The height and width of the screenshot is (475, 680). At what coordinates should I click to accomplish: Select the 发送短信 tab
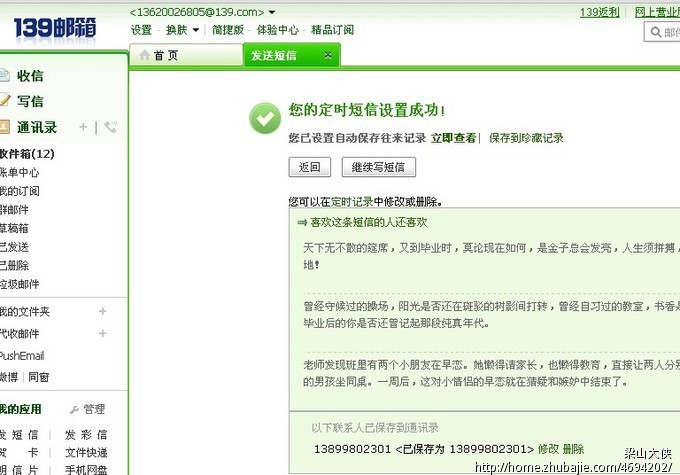click(291, 55)
